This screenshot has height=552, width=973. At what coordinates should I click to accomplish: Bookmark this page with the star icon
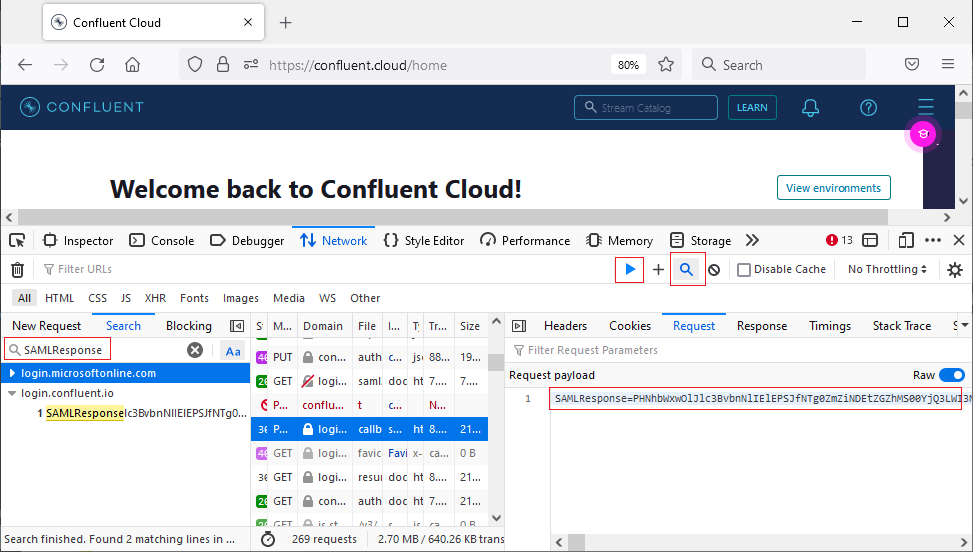(x=666, y=65)
